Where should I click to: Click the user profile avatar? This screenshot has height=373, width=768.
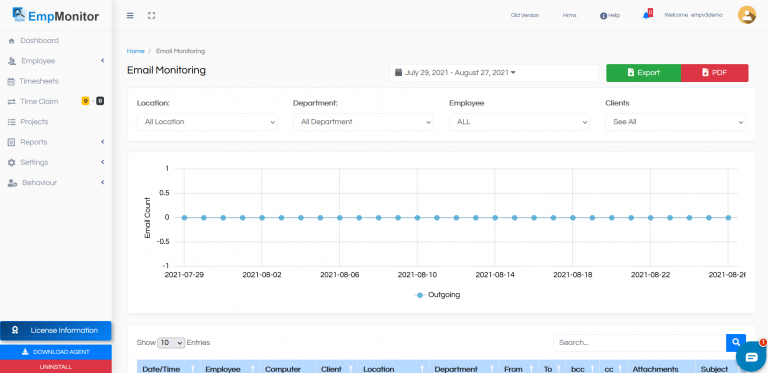pyautogui.click(x=746, y=15)
